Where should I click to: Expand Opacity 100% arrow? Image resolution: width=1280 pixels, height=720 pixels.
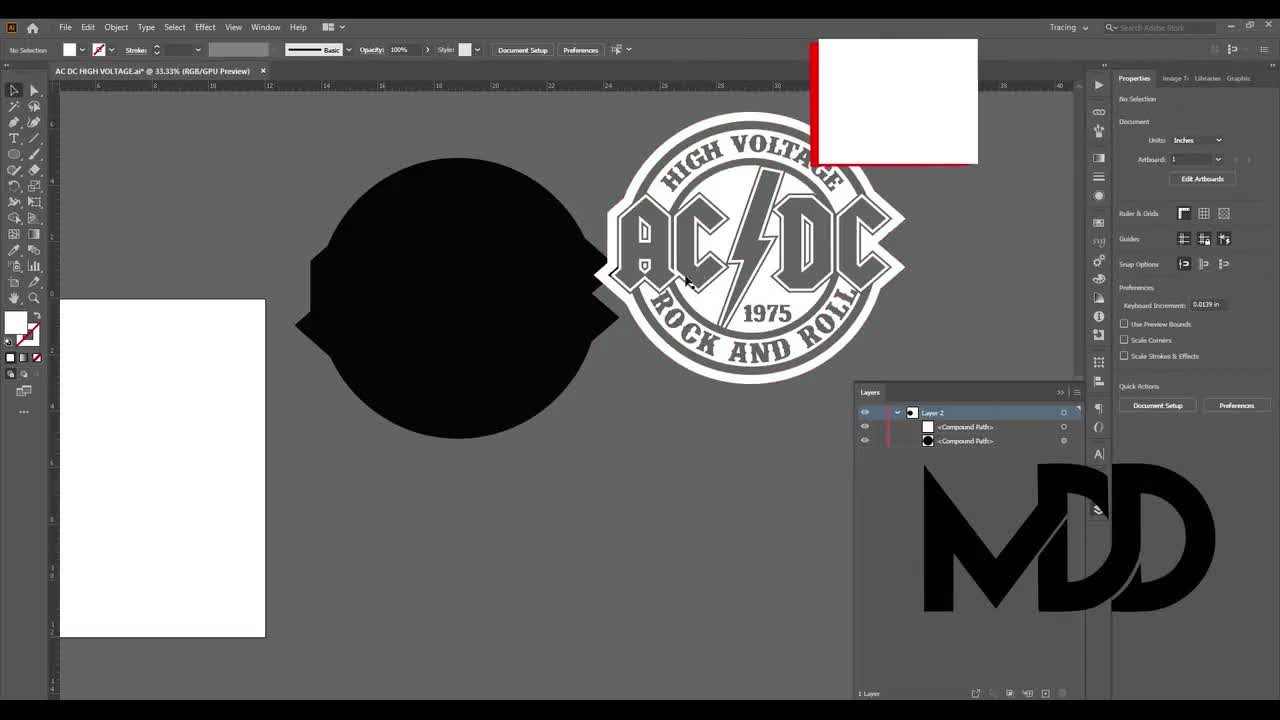[427, 50]
